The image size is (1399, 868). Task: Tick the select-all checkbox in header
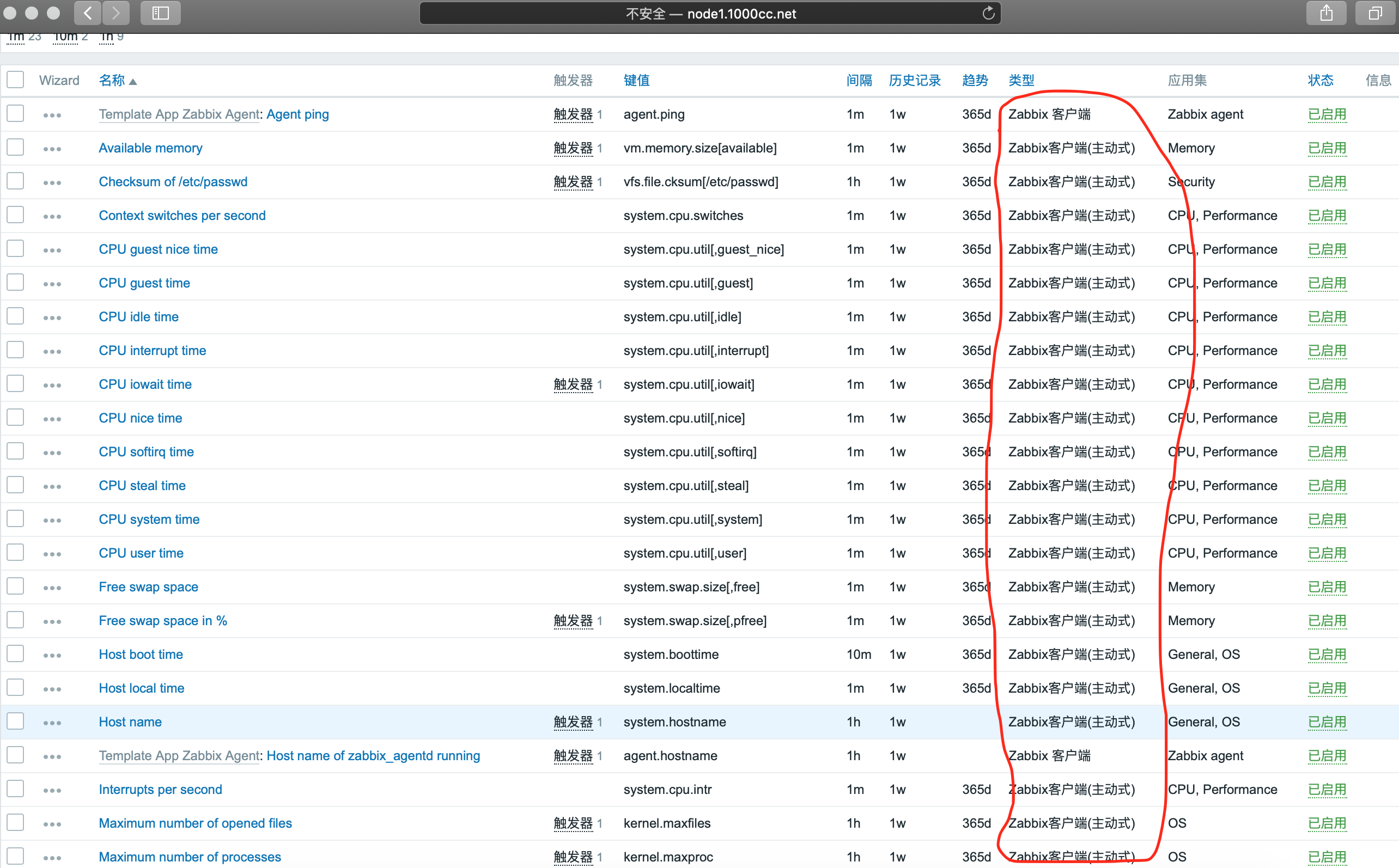click(15, 80)
